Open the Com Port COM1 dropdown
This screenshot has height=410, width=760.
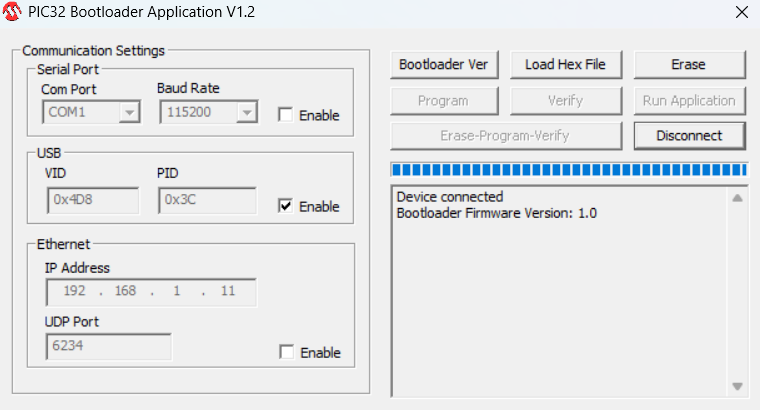[x=92, y=112]
